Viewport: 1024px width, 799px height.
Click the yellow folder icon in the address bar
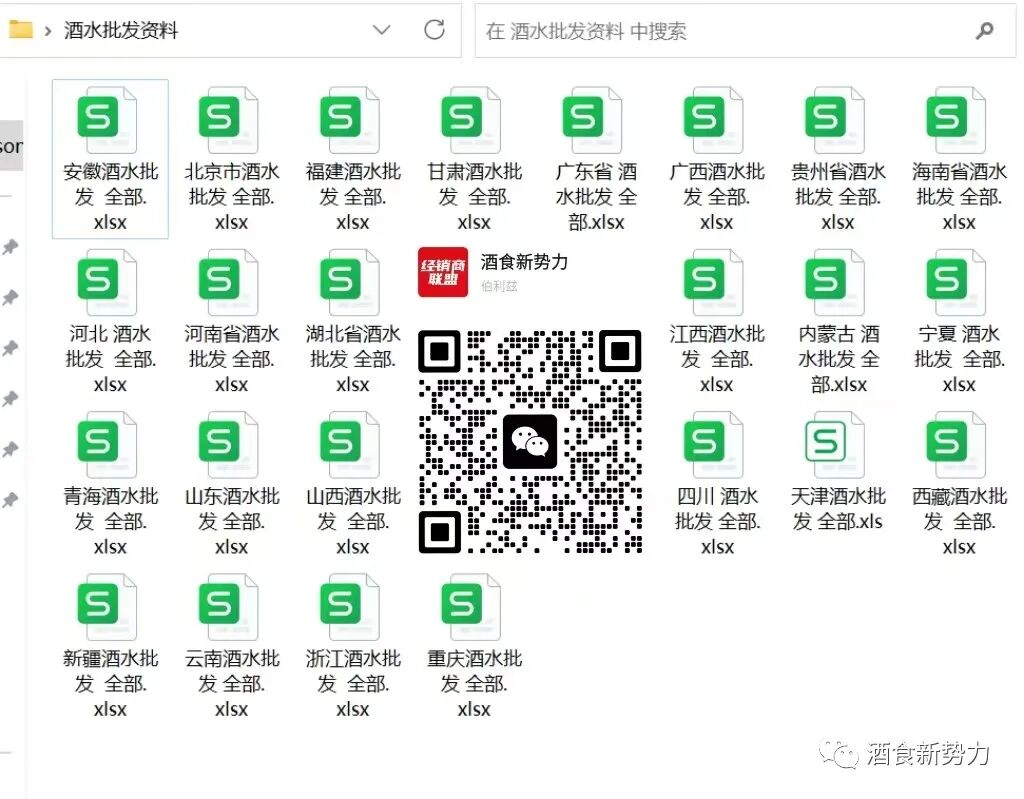19,30
